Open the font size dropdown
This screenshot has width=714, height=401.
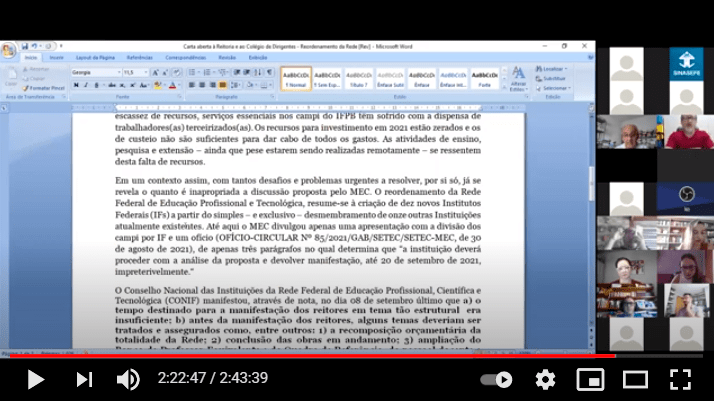coord(145,72)
